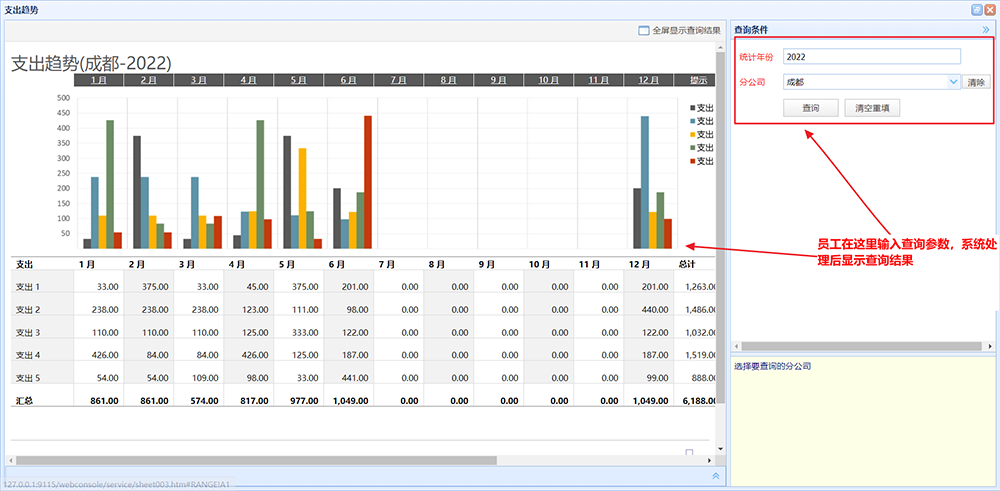
Task: Click the 817.00 total in 汇总 row
Action: point(257,401)
